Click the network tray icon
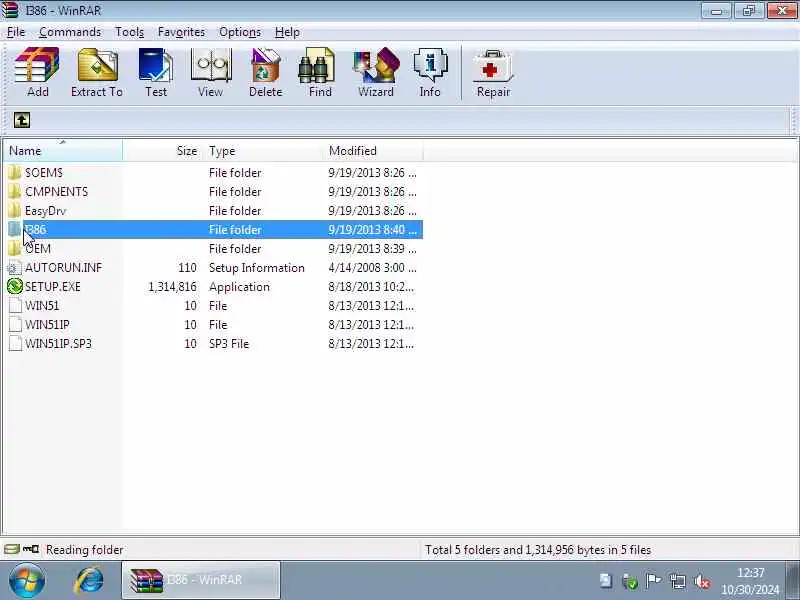 coord(678,581)
